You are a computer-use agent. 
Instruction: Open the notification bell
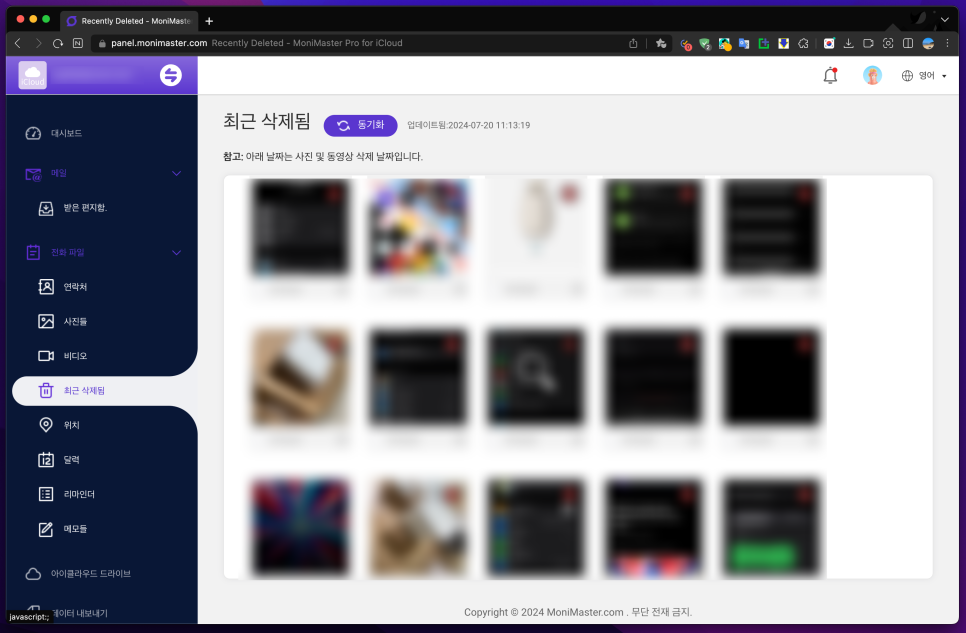coord(830,75)
